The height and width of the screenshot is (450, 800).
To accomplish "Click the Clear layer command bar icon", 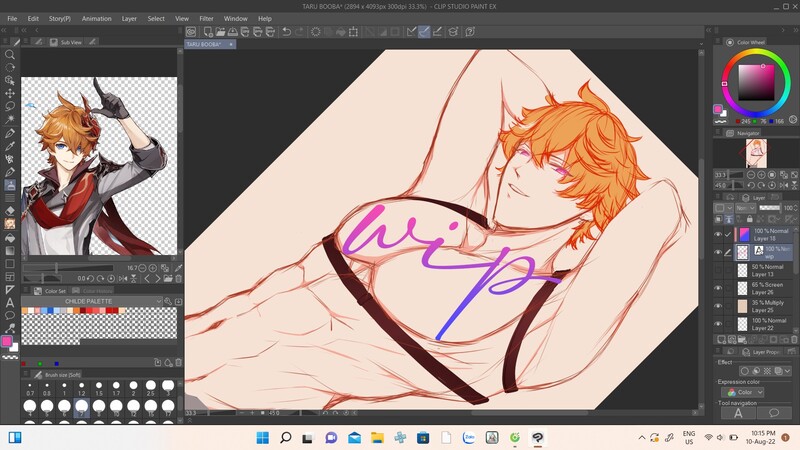I will tap(316, 32).
